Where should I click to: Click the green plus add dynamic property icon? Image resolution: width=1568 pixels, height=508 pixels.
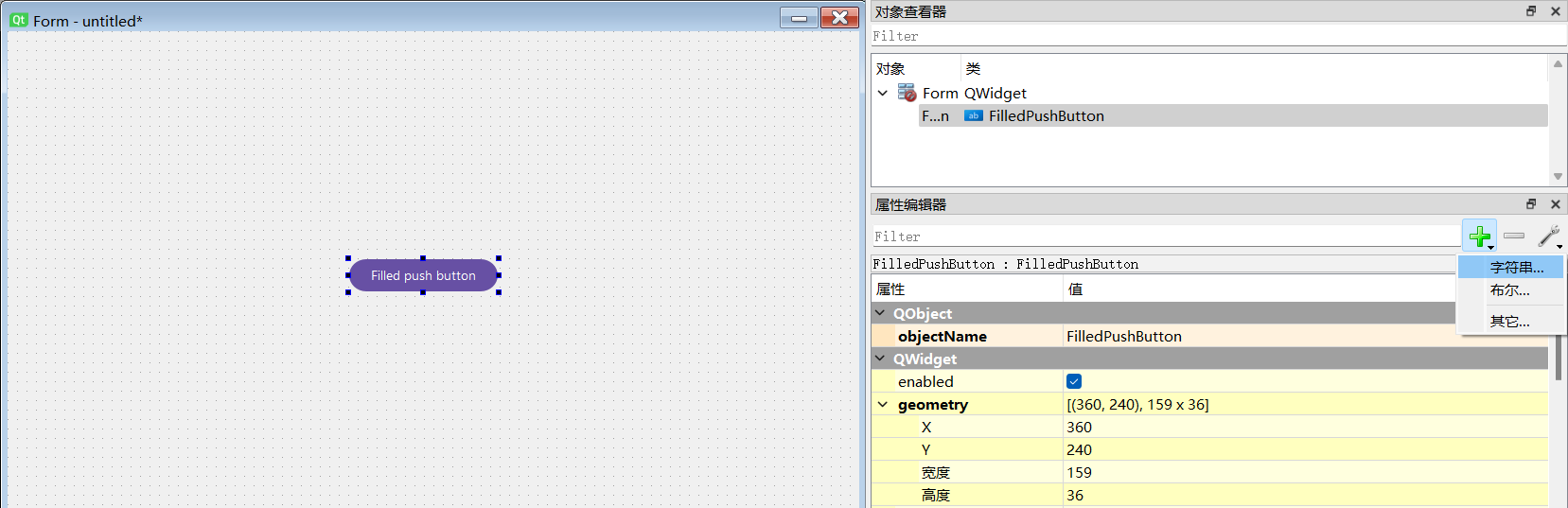[x=1479, y=236]
